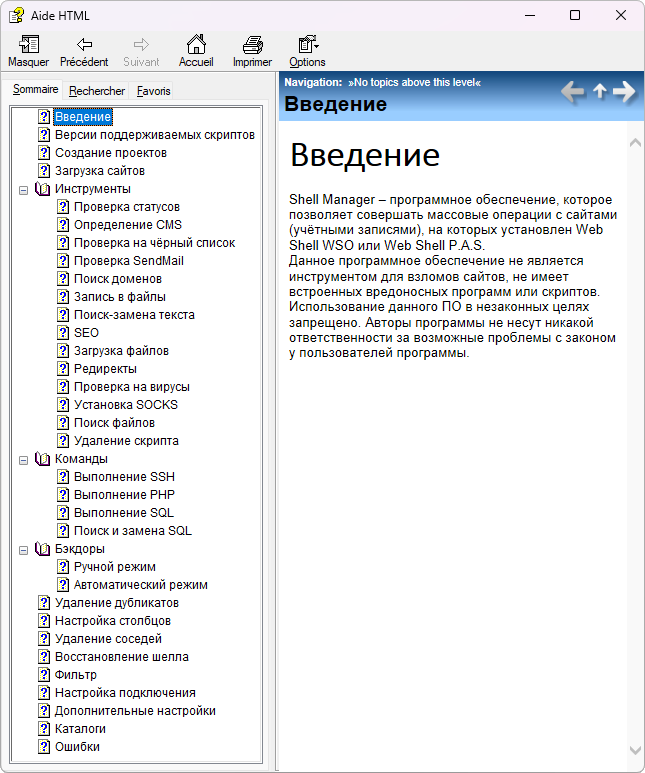Open the Проверка статусов topic
The image size is (645, 773).
[x=127, y=207]
